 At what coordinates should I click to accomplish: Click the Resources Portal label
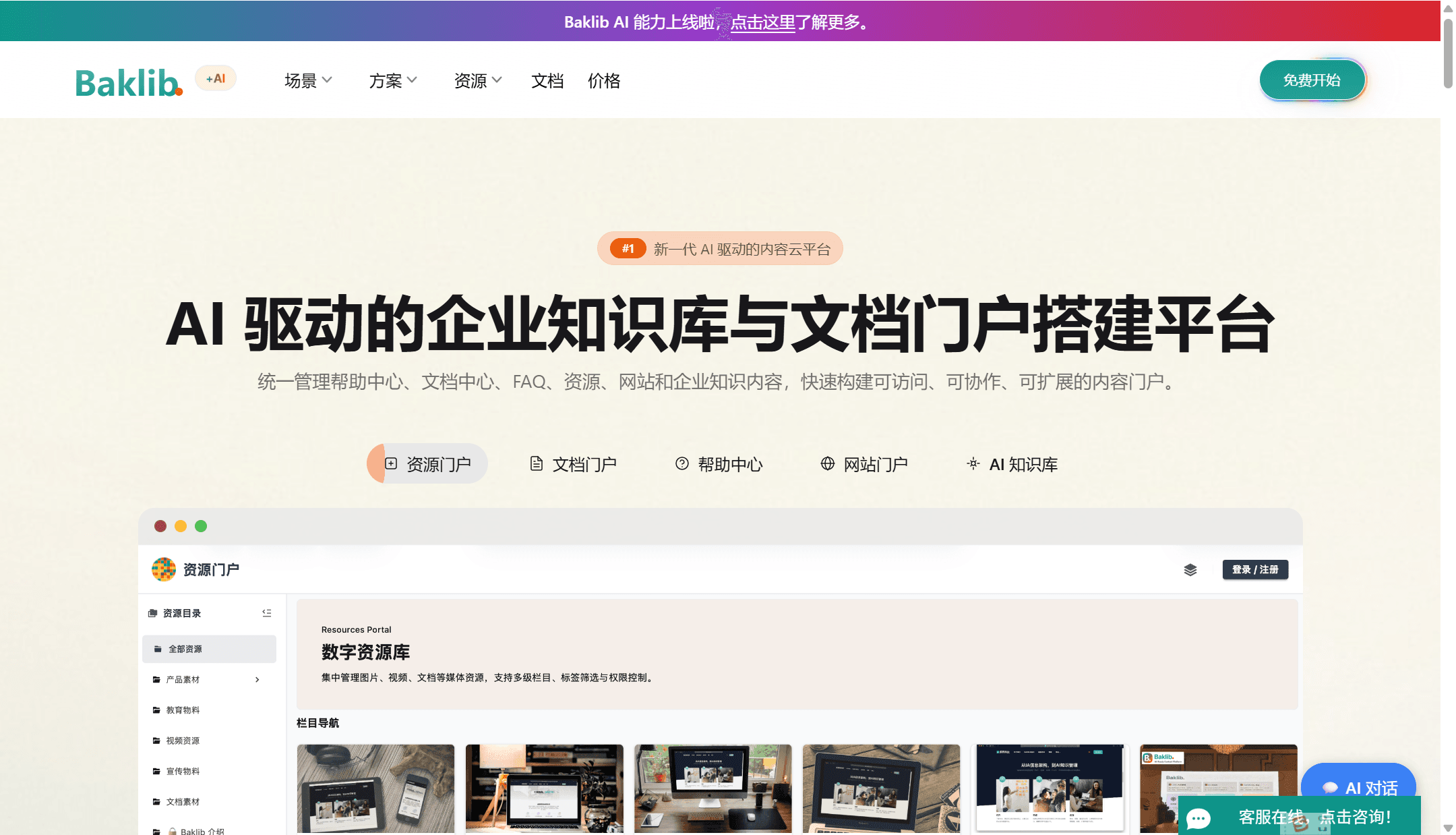[356, 629]
